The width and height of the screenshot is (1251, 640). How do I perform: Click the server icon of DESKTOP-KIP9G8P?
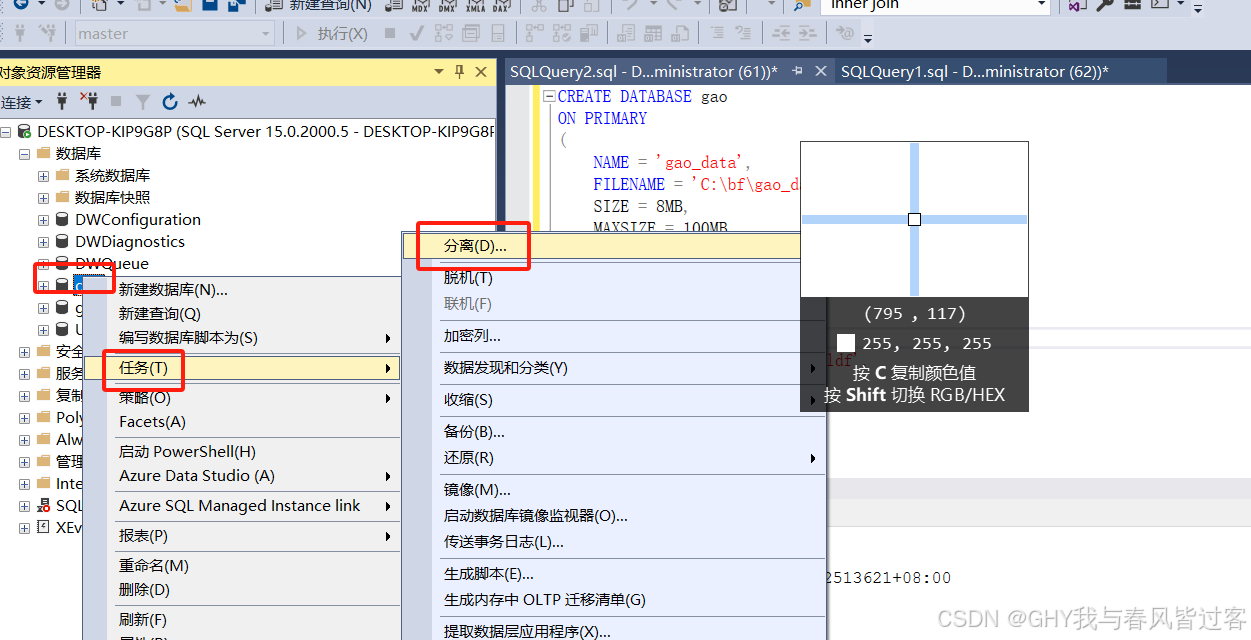coord(25,132)
